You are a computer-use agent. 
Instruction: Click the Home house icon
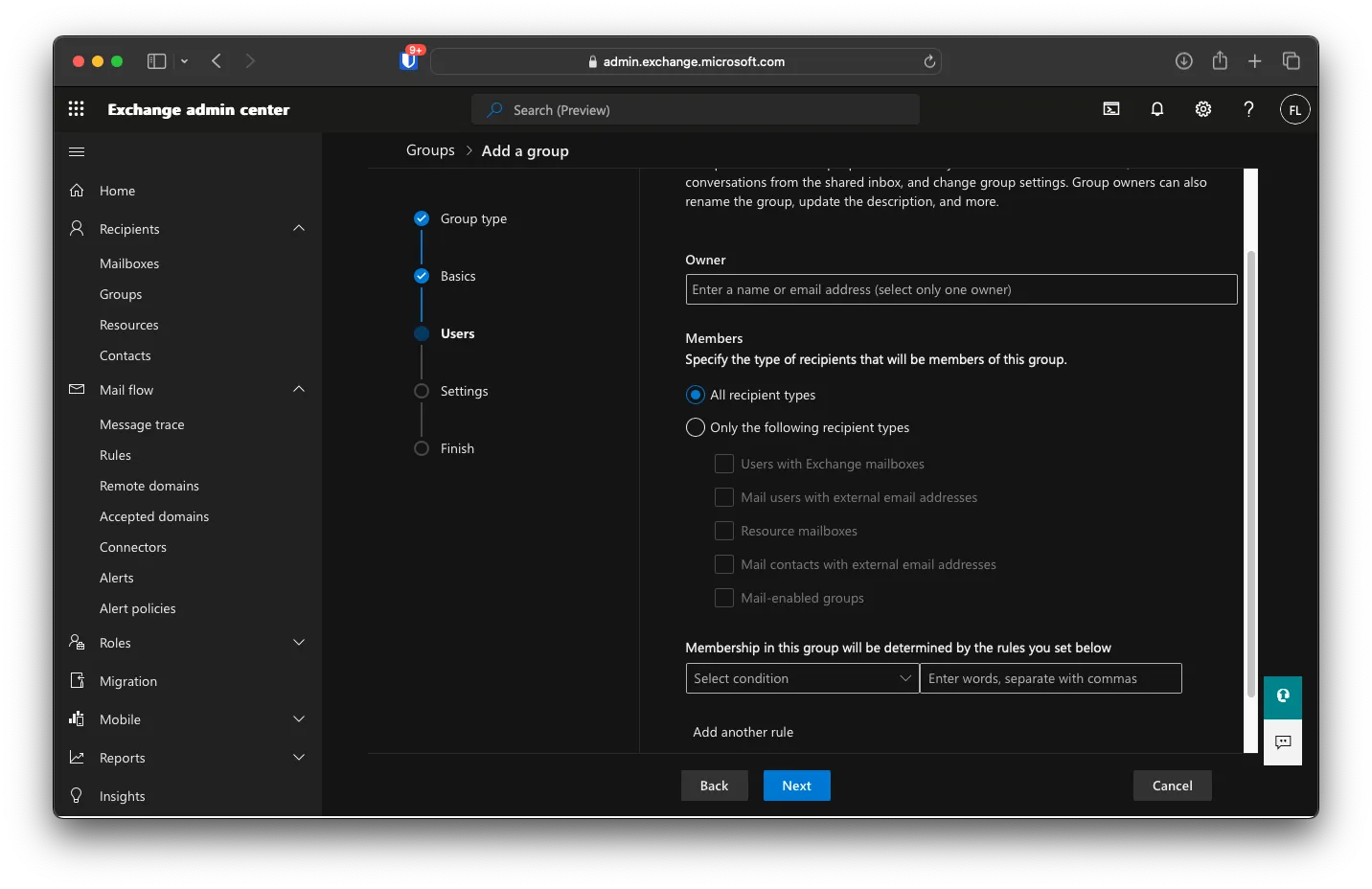[77, 191]
